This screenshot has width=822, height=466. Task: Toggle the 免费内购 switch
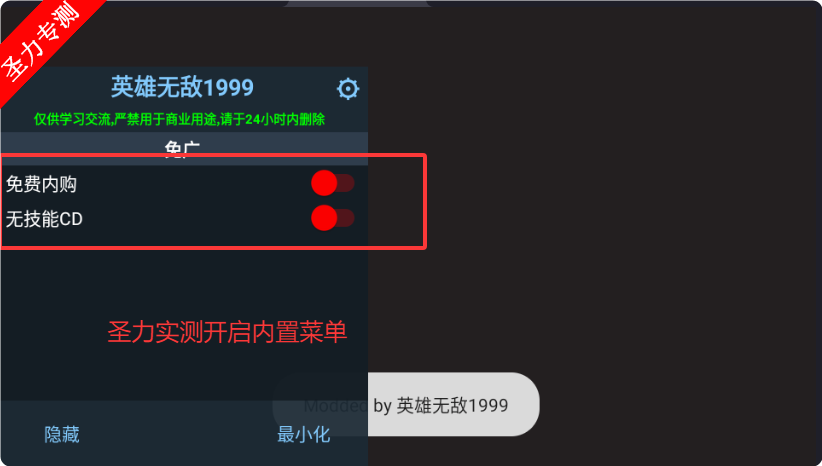pos(332,183)
